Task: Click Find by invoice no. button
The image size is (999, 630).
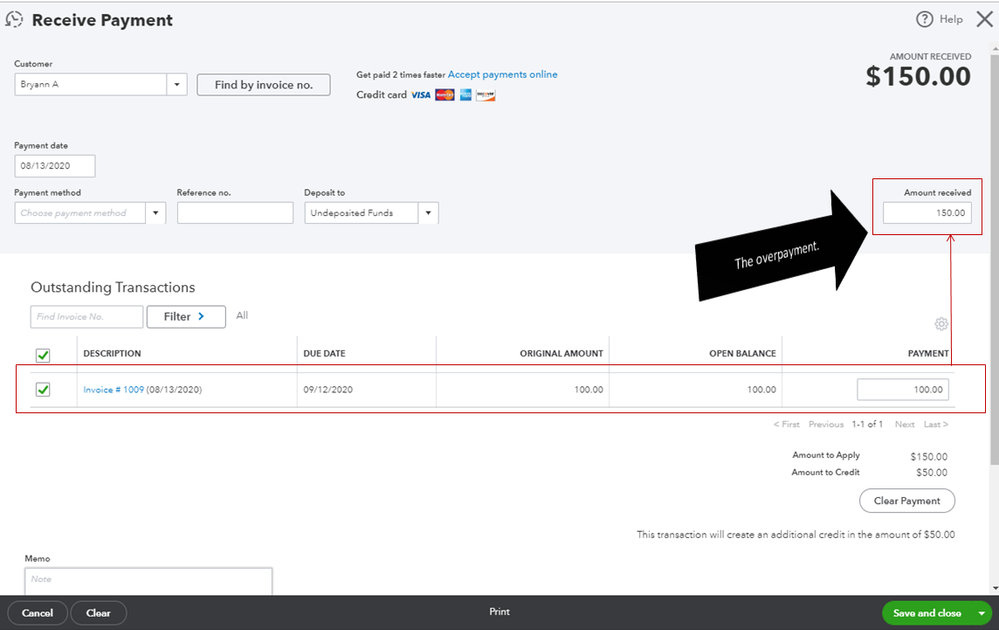Action: pos(264,85)
